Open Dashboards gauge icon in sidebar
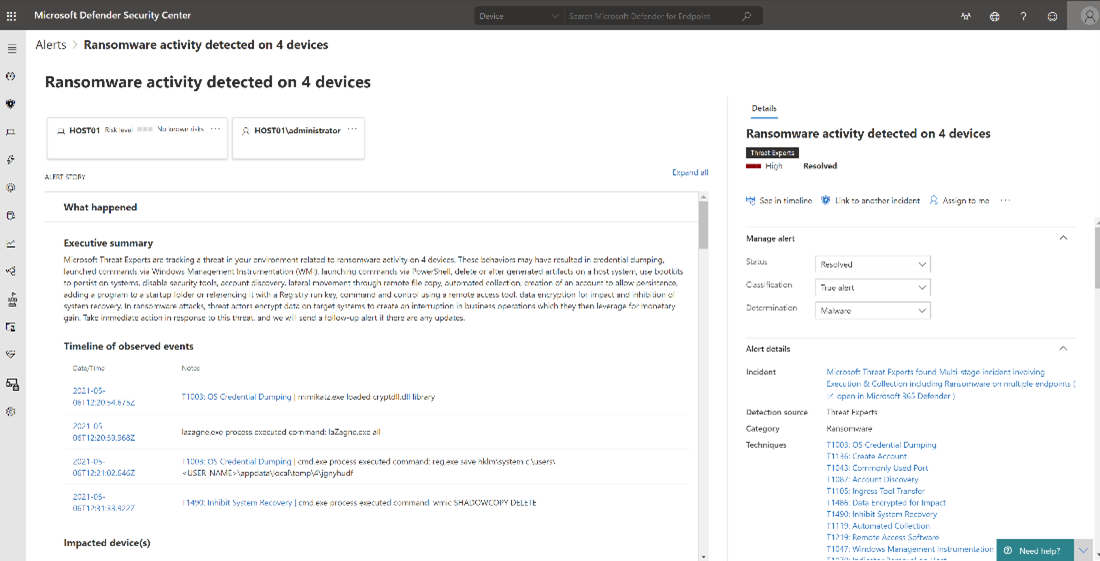This screenshot has height=561, width=1100. point(11,76)
